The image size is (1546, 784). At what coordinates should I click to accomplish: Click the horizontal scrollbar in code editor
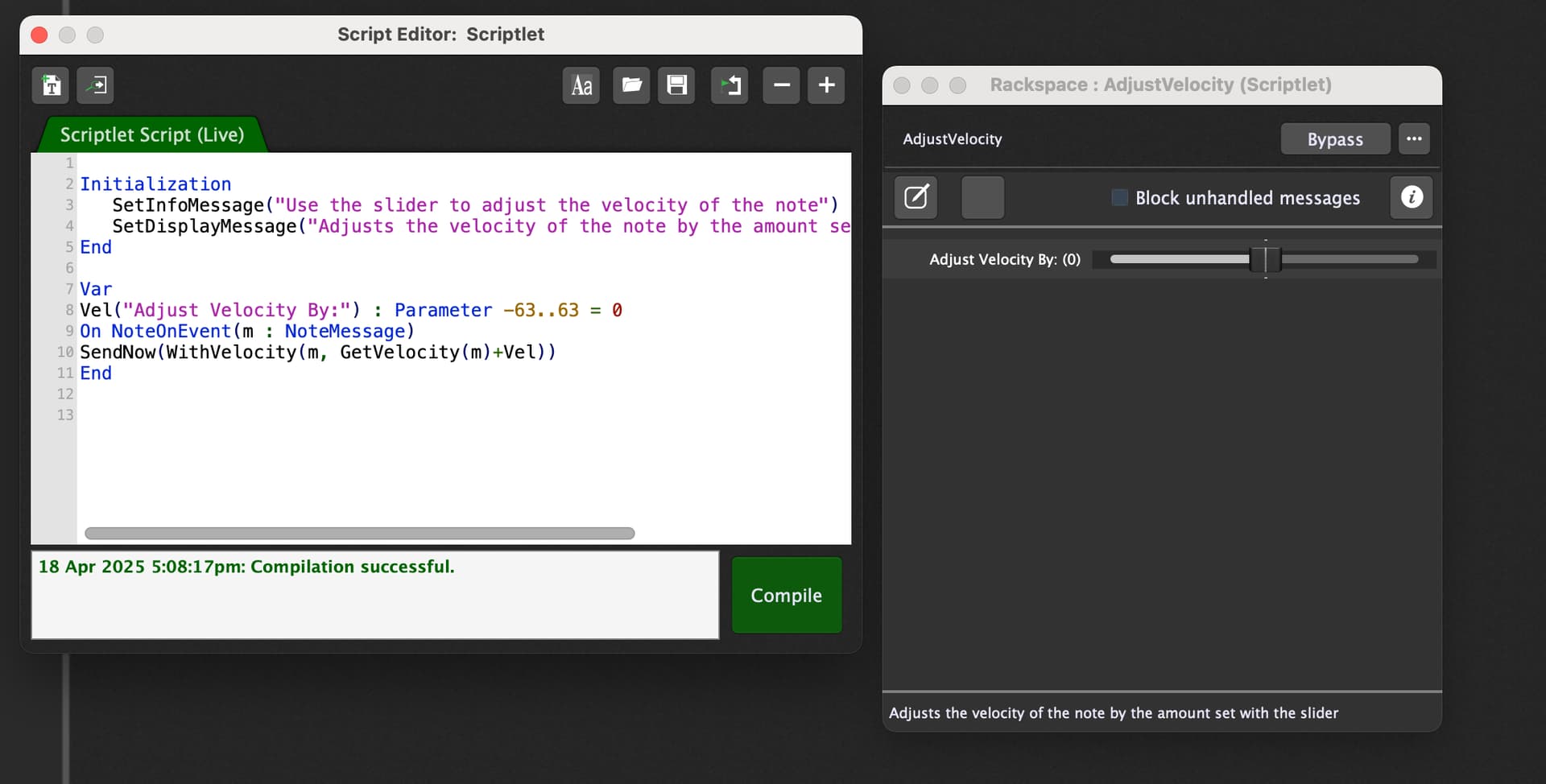[x=359, y=533]
